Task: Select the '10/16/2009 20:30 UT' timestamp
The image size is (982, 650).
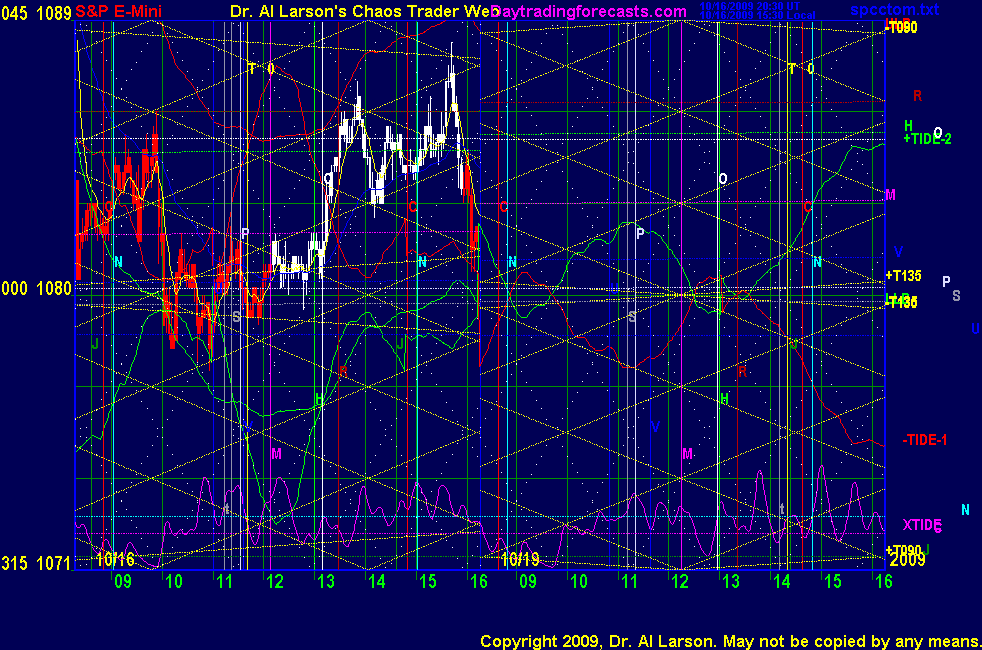Action: (750, 6)
